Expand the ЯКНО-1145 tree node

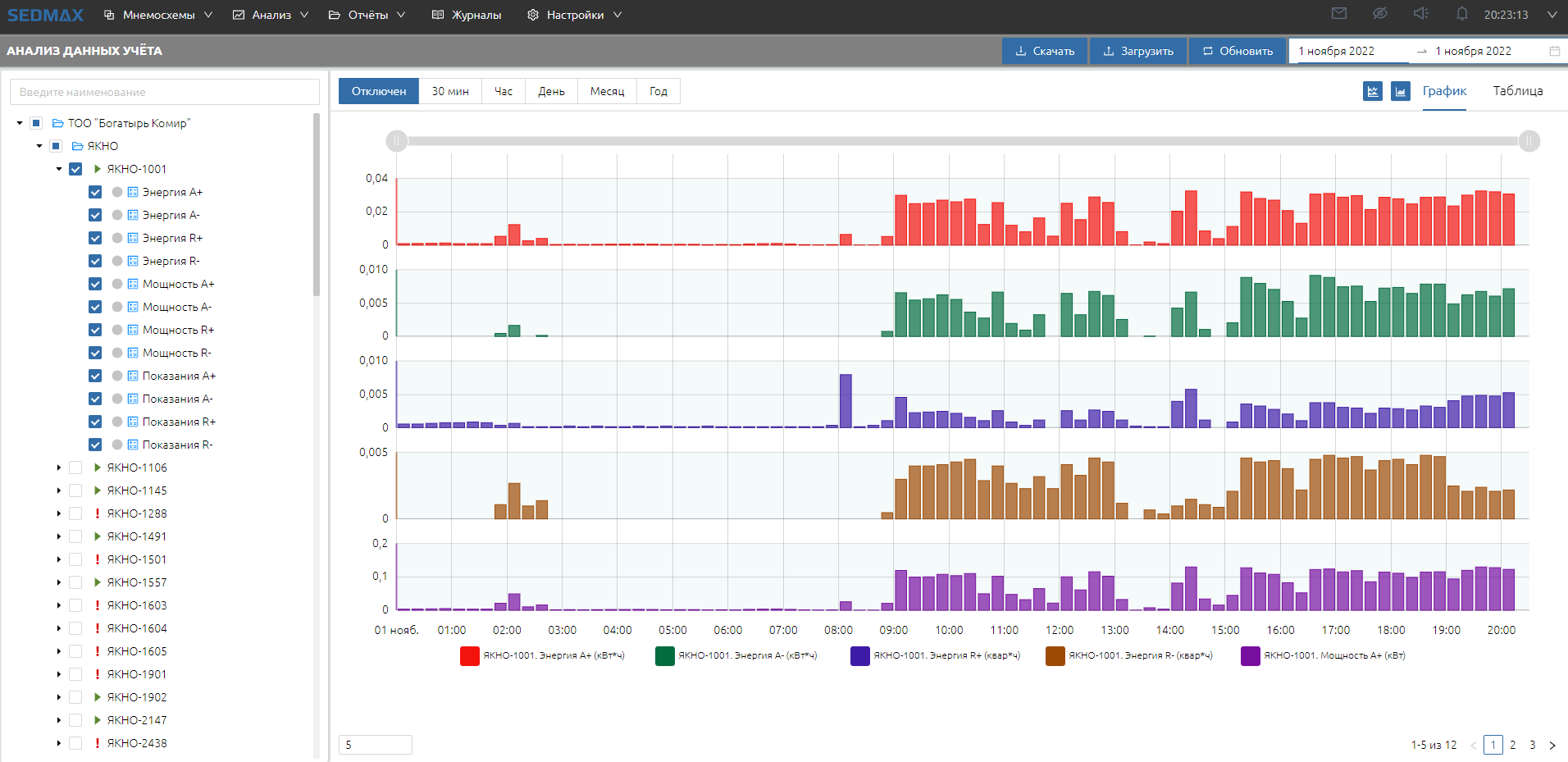(x=59, y=491)
